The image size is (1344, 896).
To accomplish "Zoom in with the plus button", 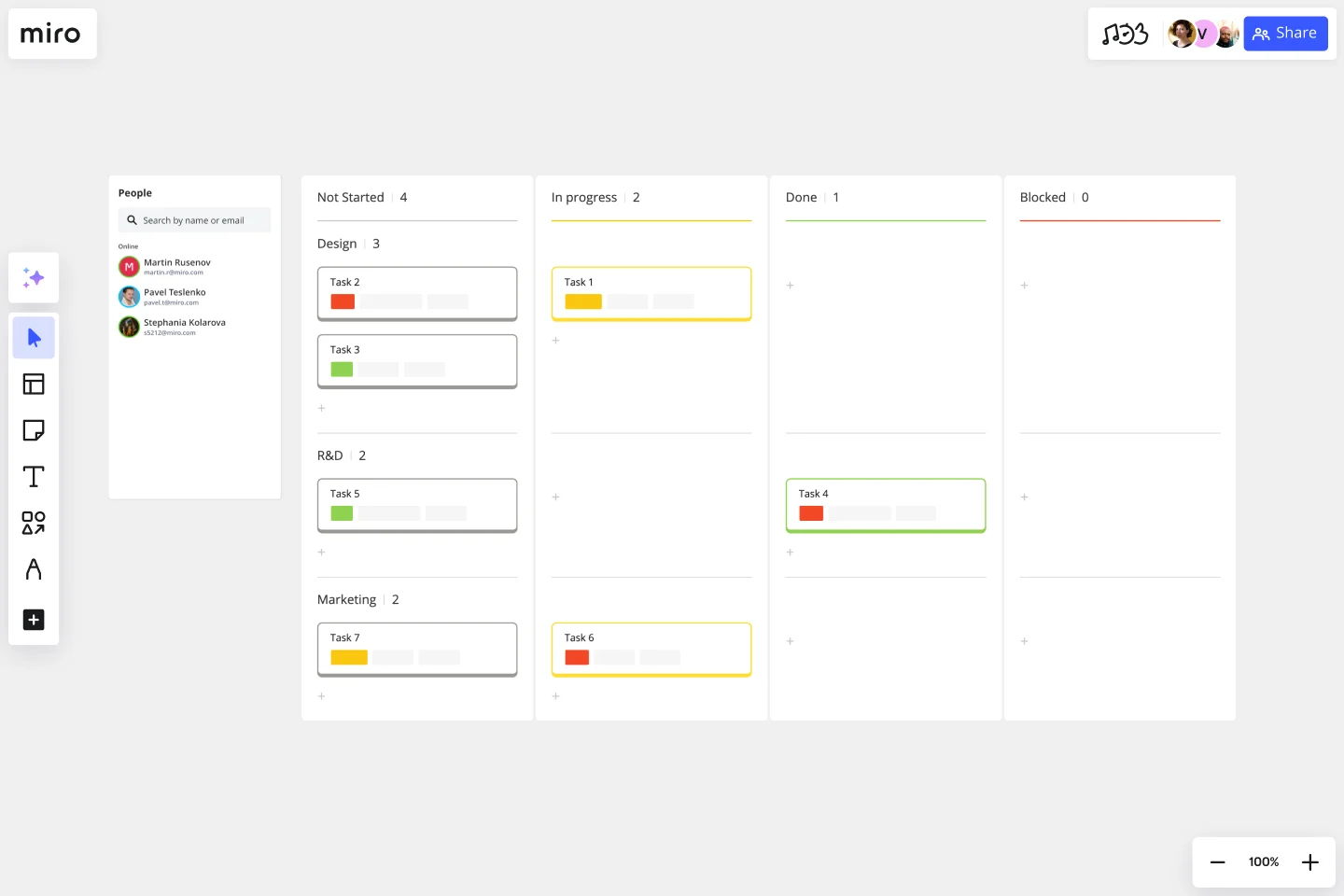I will point(1310,862).
